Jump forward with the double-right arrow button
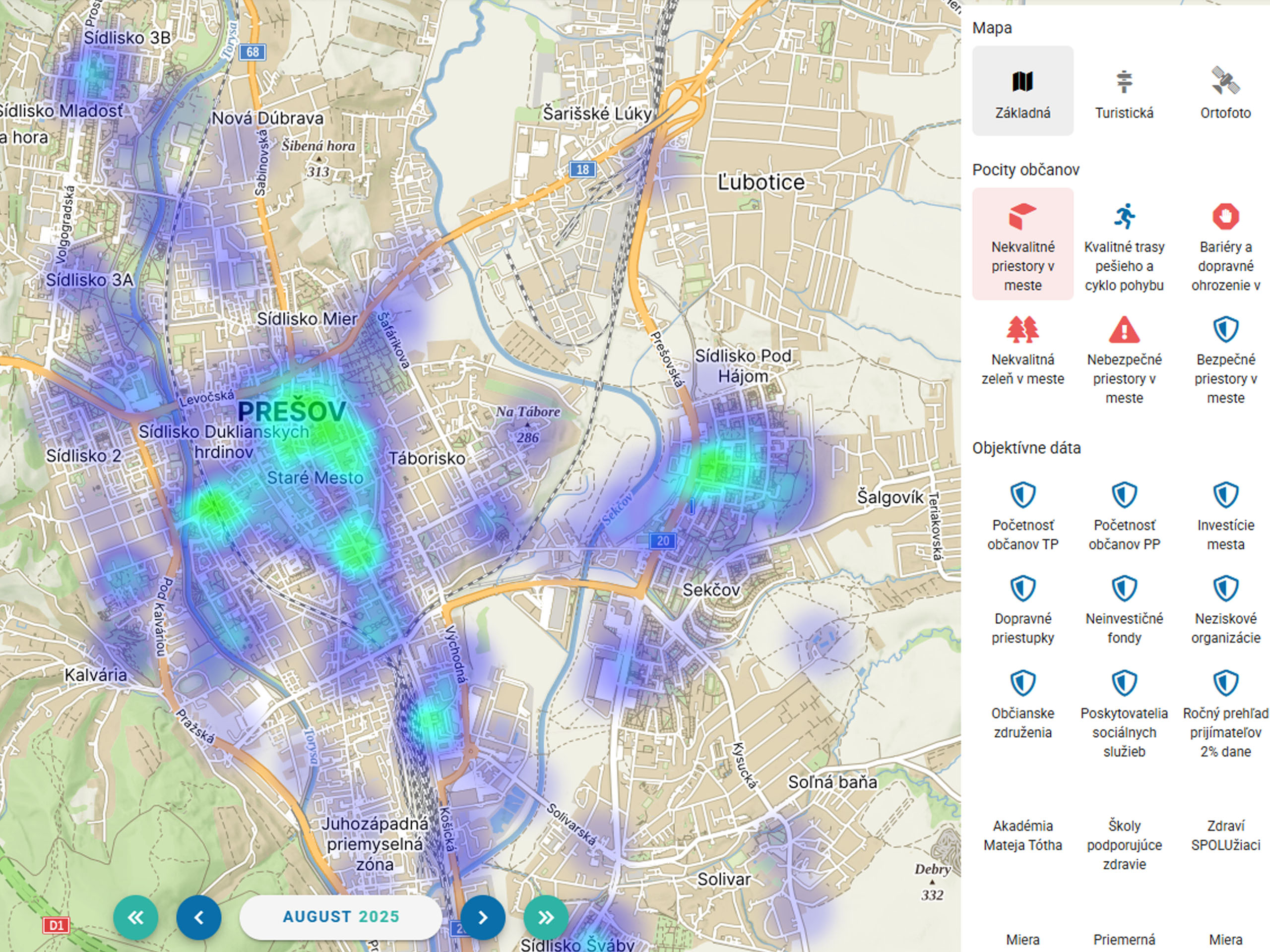 (x=546, y=918)
